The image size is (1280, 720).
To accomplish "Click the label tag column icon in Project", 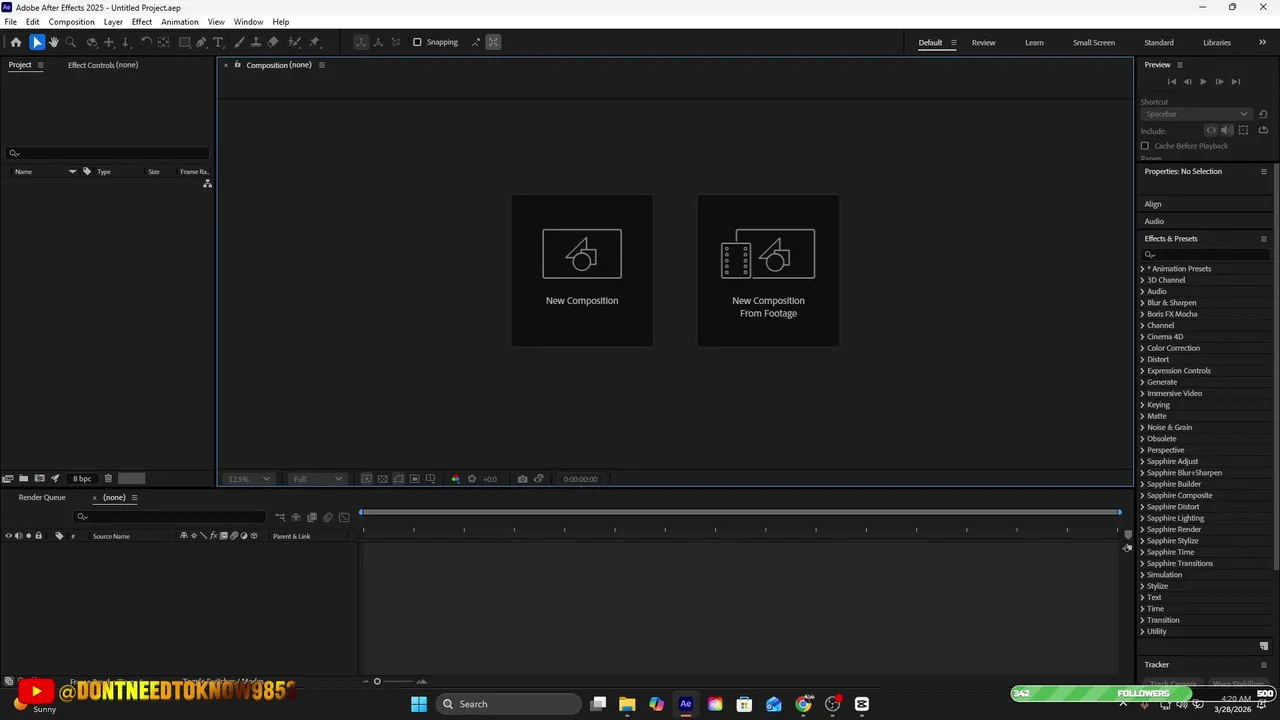I will (x=87, y=171).
